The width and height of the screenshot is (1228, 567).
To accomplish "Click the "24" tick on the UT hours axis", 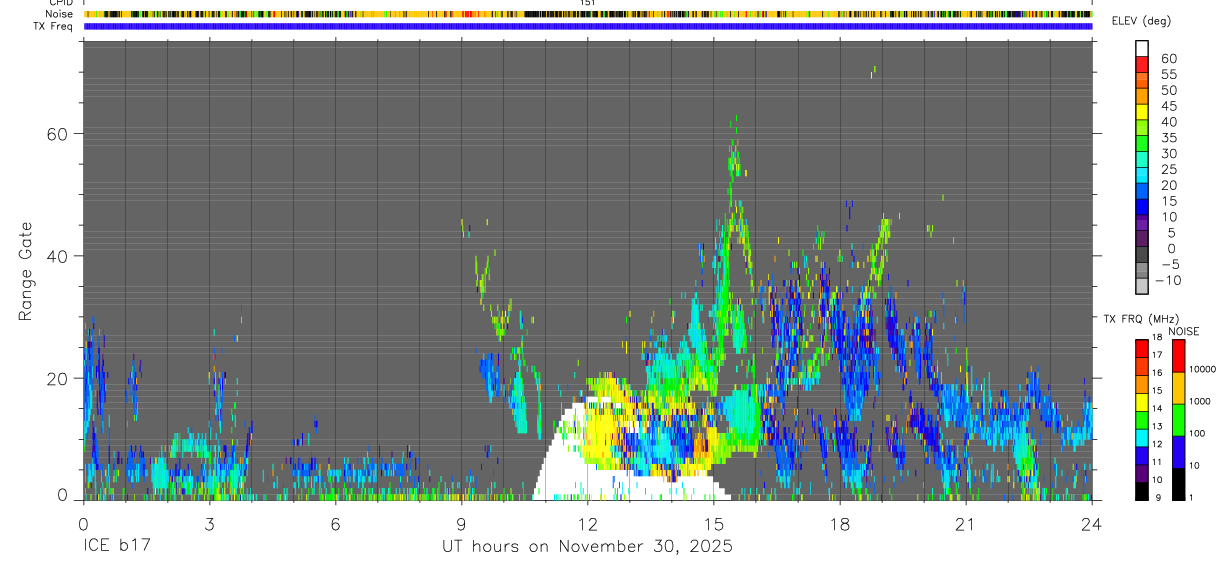I will coord(1092,524).
